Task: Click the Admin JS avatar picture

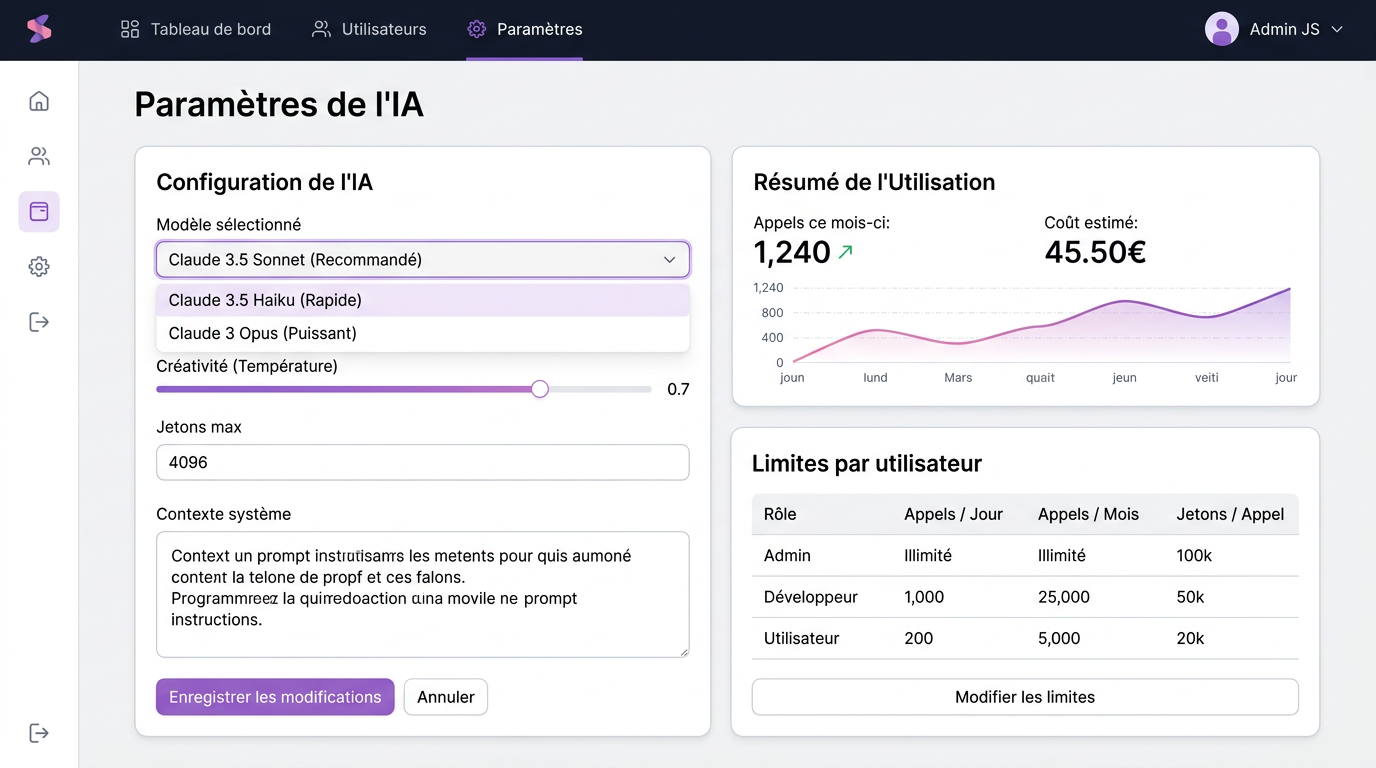Action: [x=1221, y=29]
